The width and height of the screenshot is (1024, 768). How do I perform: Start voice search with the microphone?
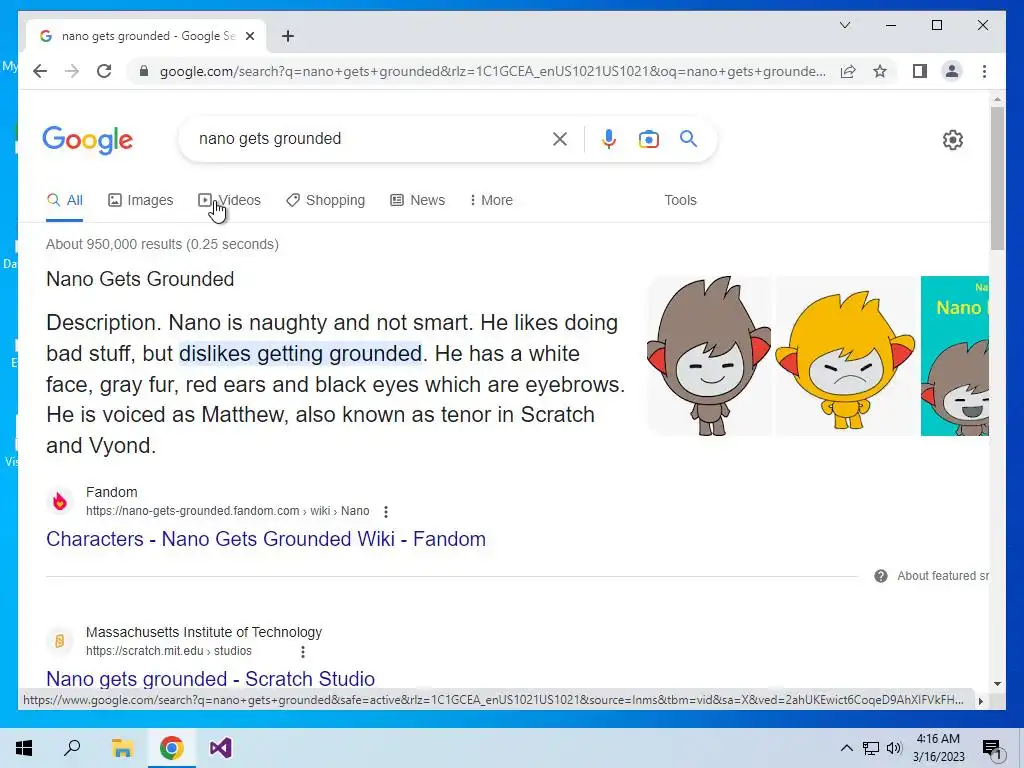click(609, 138)
